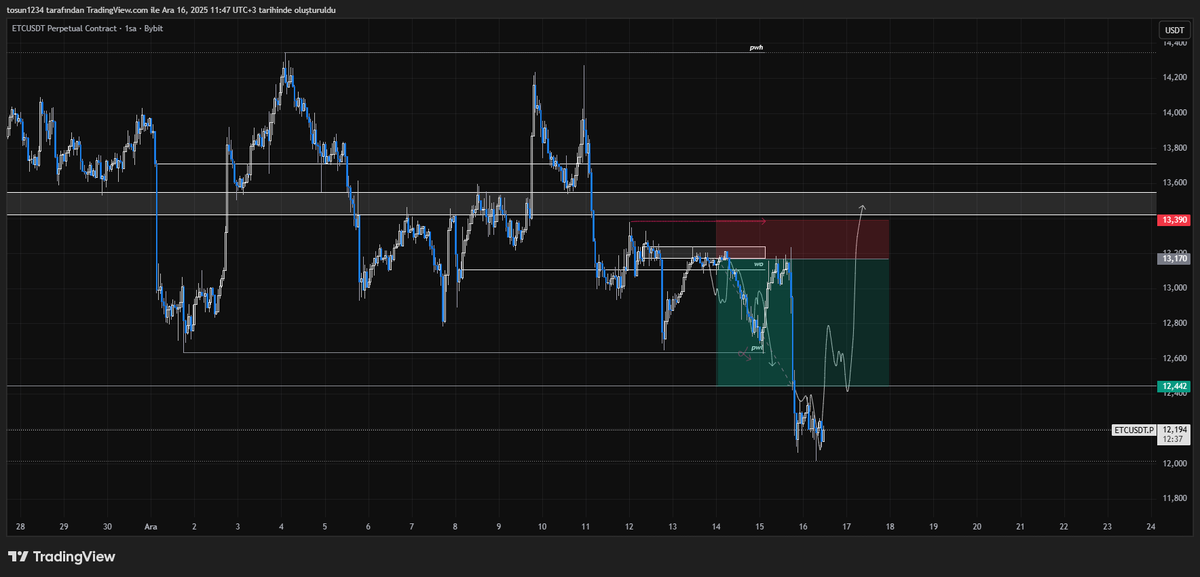Click date 18 on the time axis

pyautogui.click(x=890, y=526)
